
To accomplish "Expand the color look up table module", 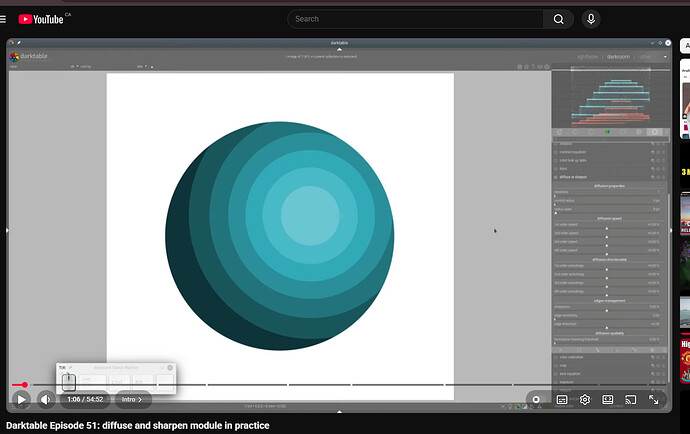I will point(581,160).
